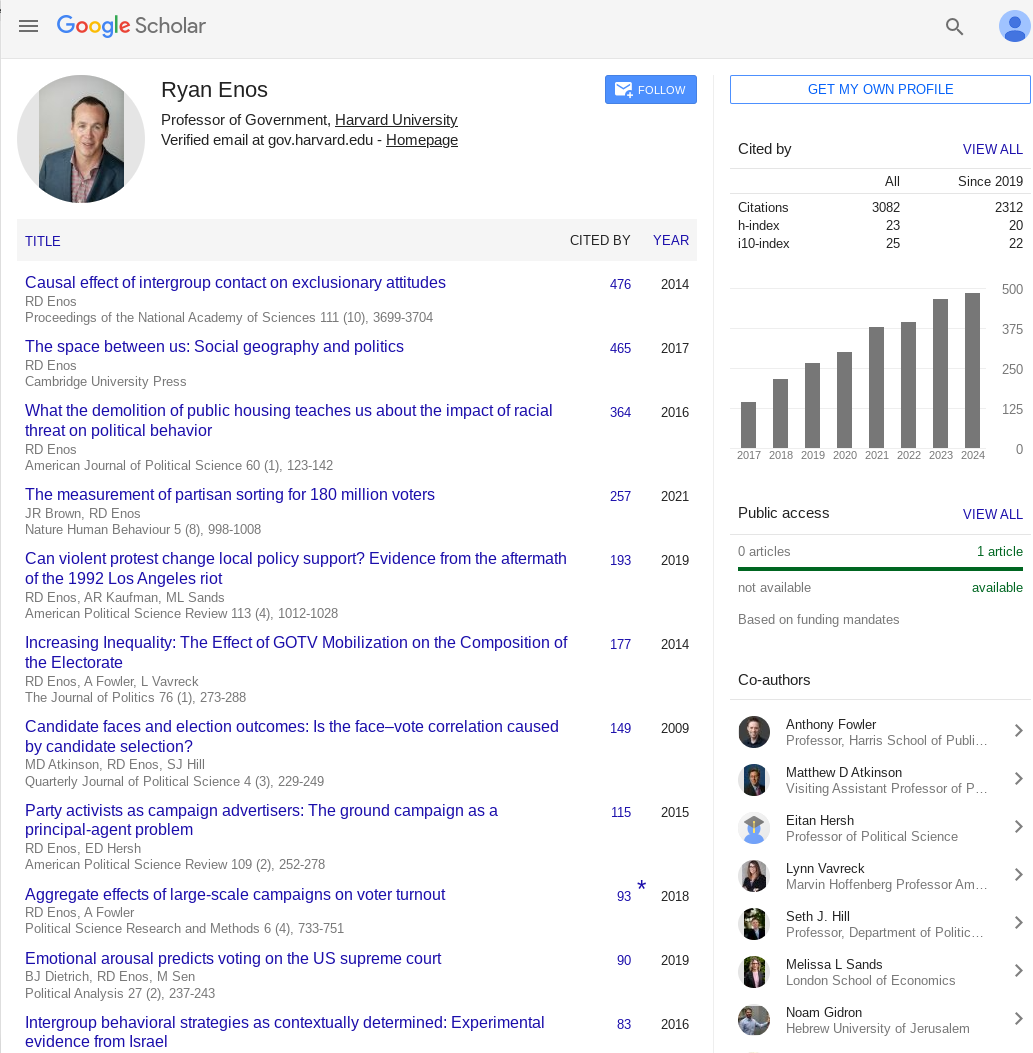Screen dimensions: 1033x1053
Task: Click the 115 citations count
Action: pyautogui.click(x=621, y=812)
